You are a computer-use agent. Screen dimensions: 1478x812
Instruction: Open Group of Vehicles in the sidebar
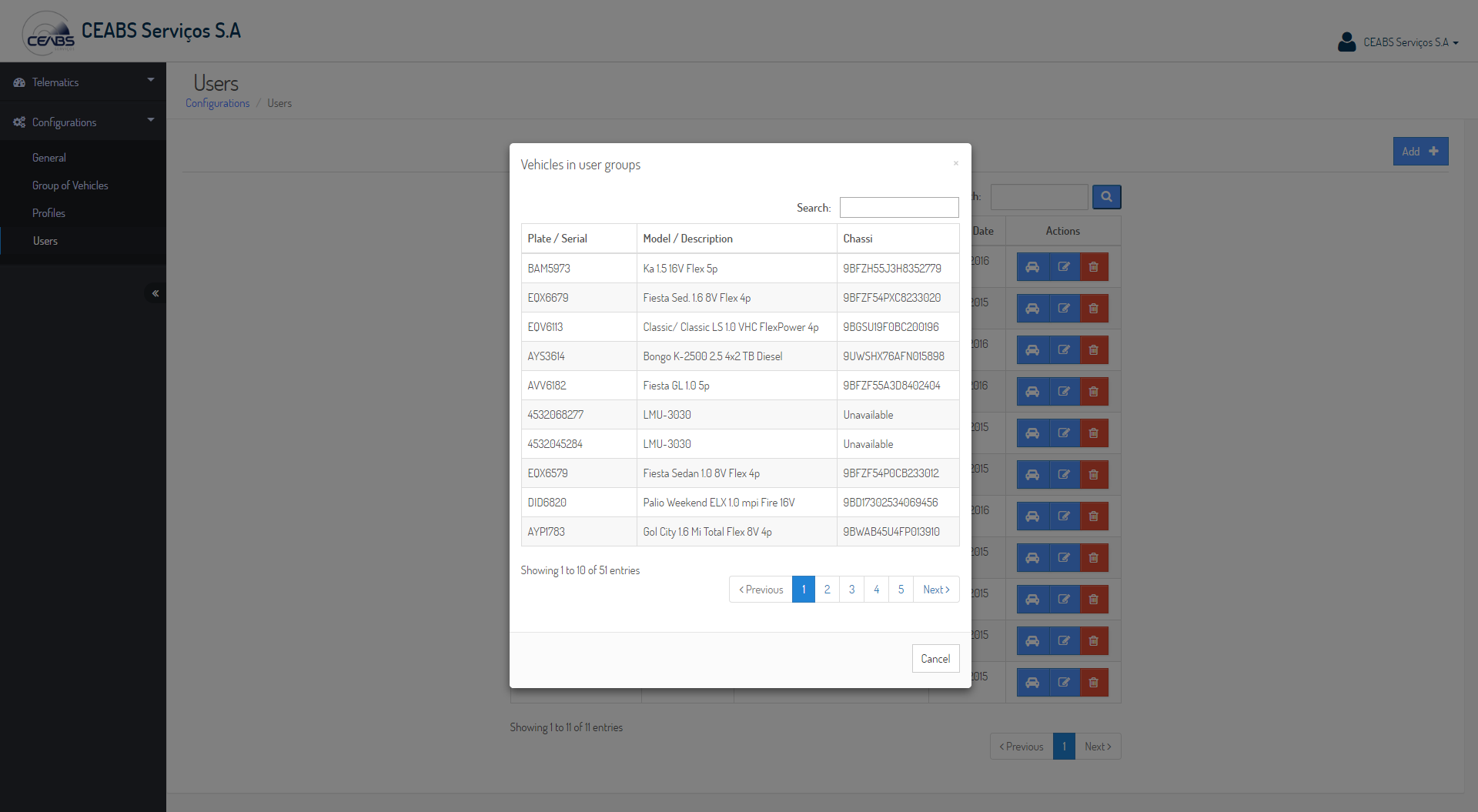pyautogui.click(x=70, y=185)
